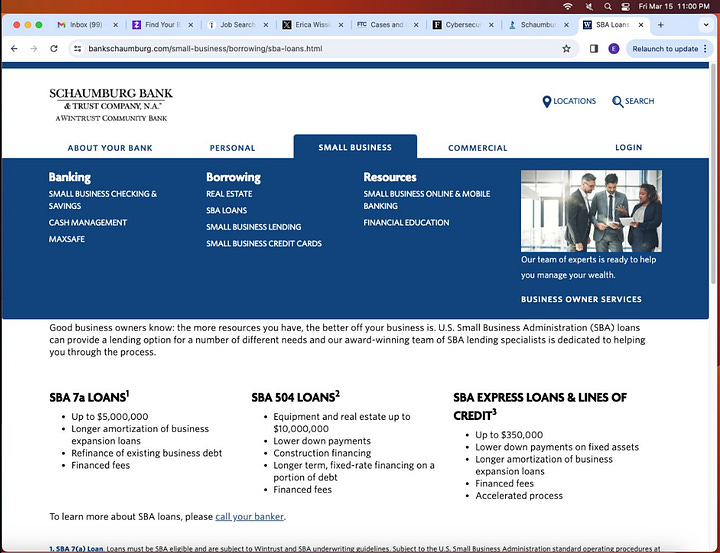Close the Gmail Inbox tab
The width and height of the screenshot is (720, 553).
coord(115,25)
